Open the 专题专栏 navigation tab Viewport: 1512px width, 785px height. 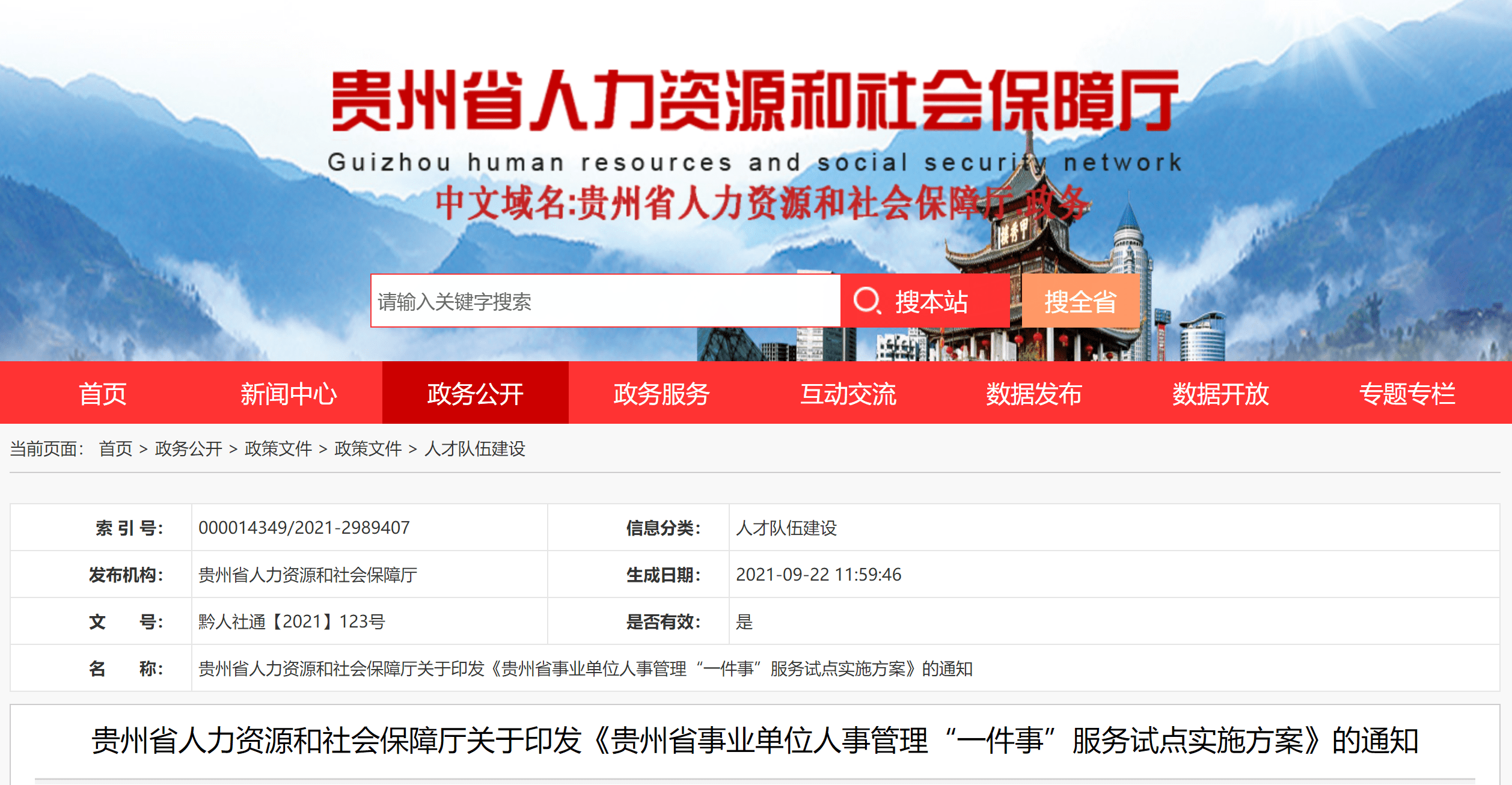[x=1407, y=393]
